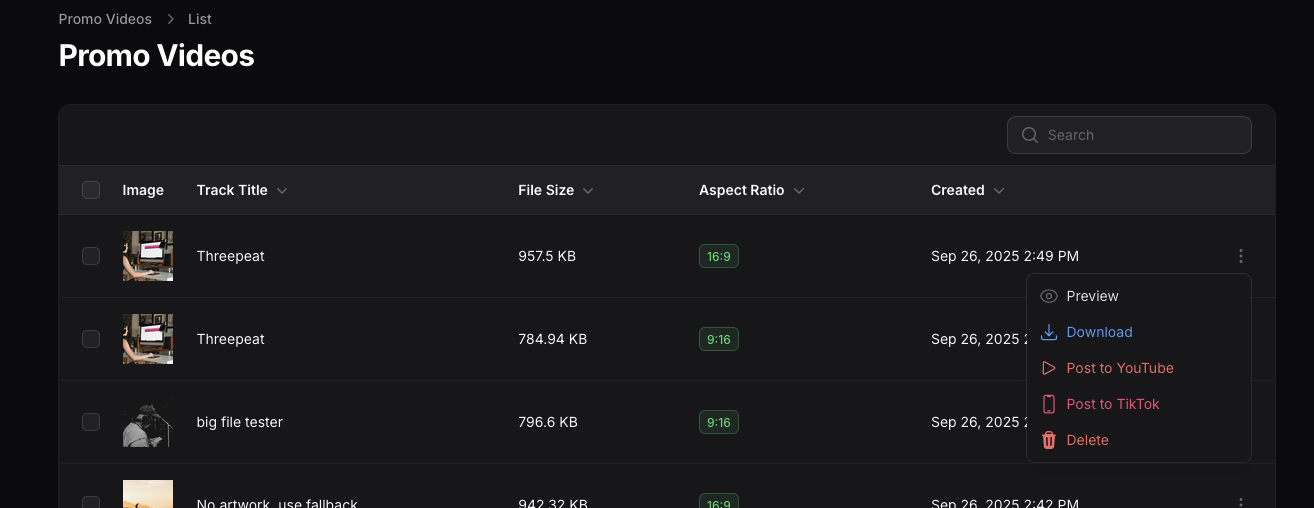Select Post to YouTube menu item
1314x508 pixels.
[1139, 368]
